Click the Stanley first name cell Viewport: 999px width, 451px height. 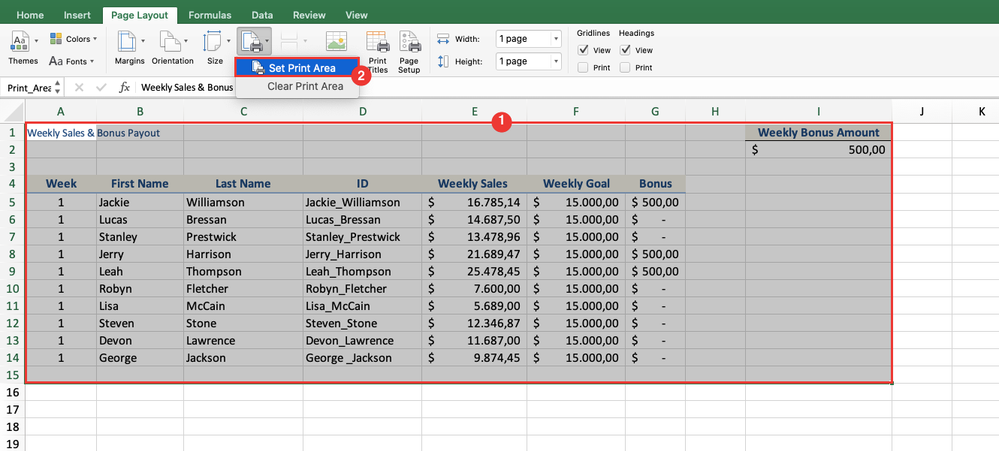tap(140, 237)
